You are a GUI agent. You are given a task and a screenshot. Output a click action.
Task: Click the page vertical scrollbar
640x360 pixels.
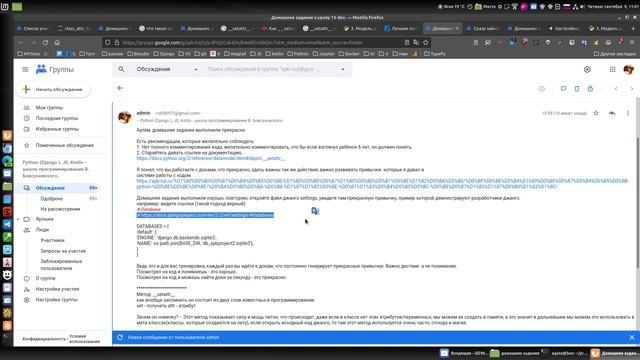coord(638,203)
